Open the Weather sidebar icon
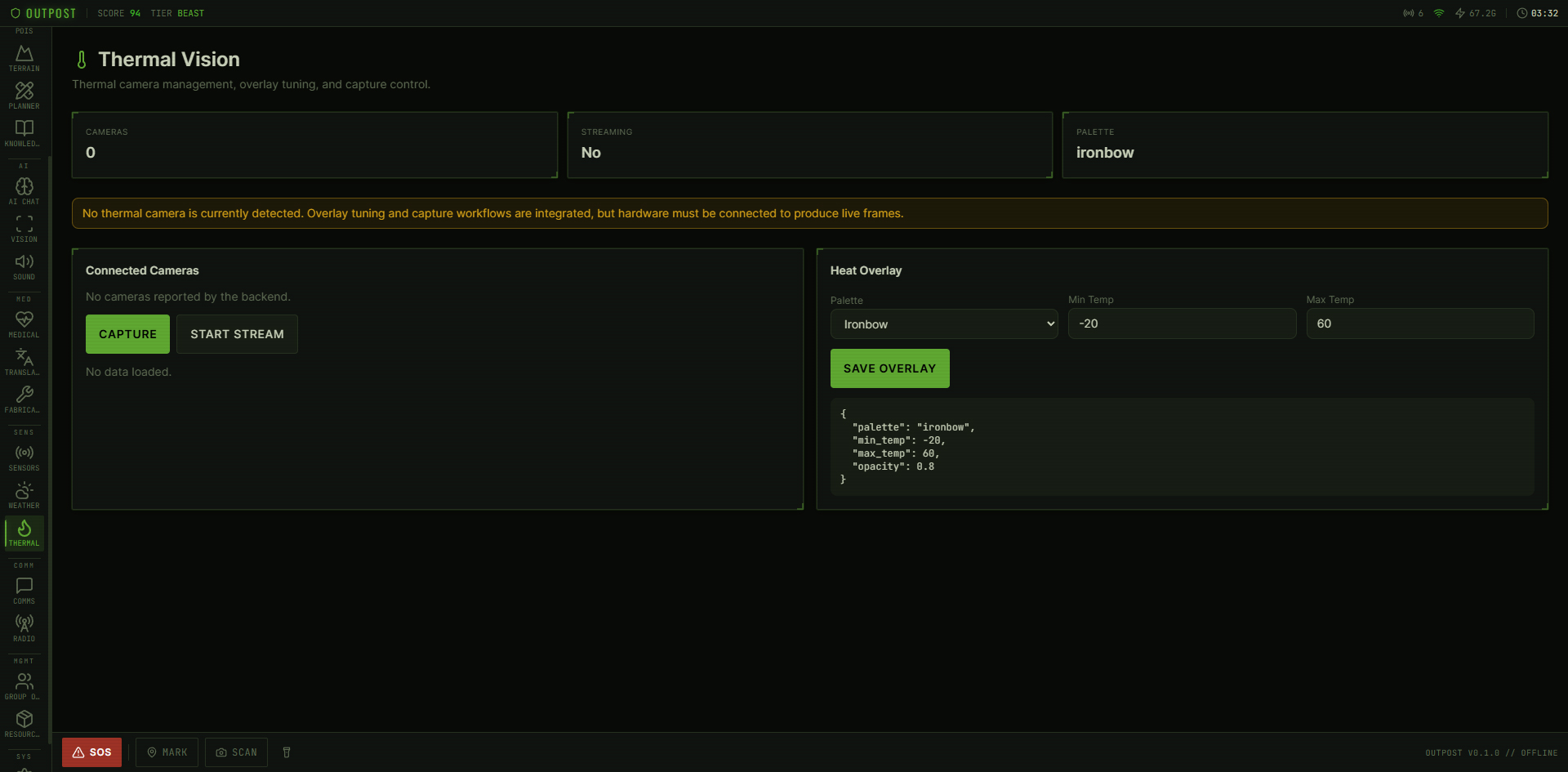Screen dimensions: 1568x772 (24, 494)
